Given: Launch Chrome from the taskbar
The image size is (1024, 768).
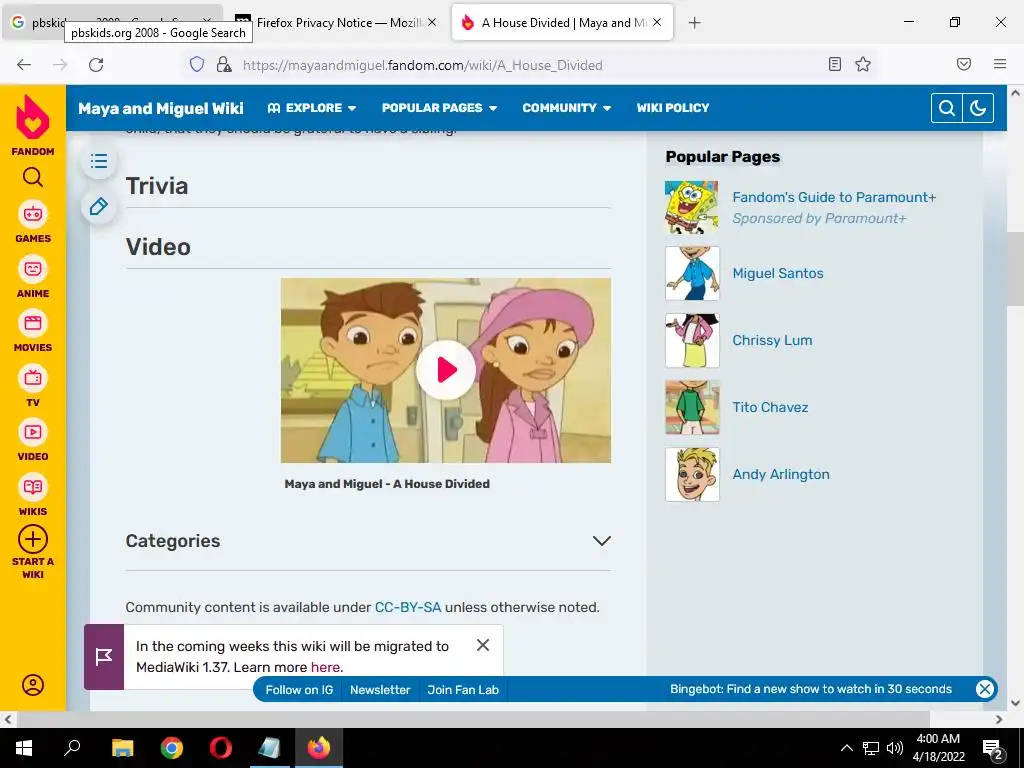Looking at the screenshot, I should tap(172, 748).
